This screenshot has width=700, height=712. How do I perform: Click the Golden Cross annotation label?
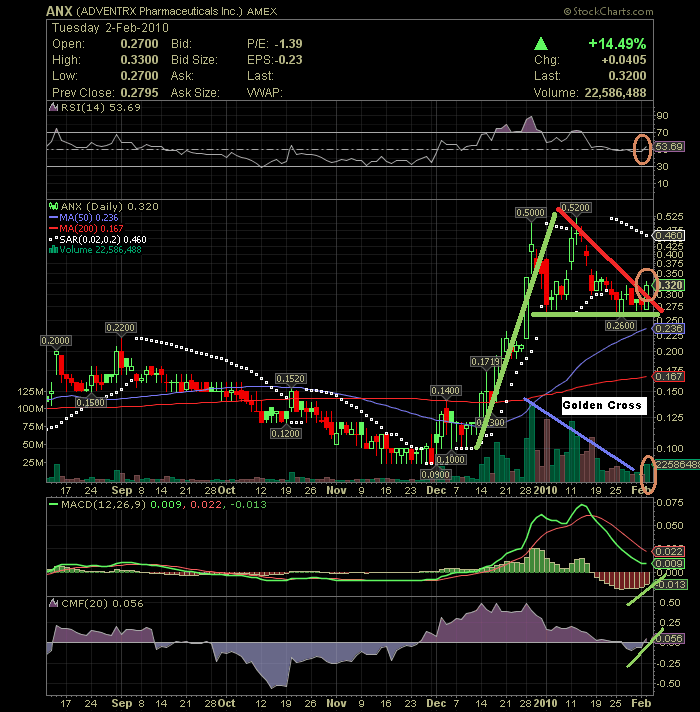coord(602,406)
